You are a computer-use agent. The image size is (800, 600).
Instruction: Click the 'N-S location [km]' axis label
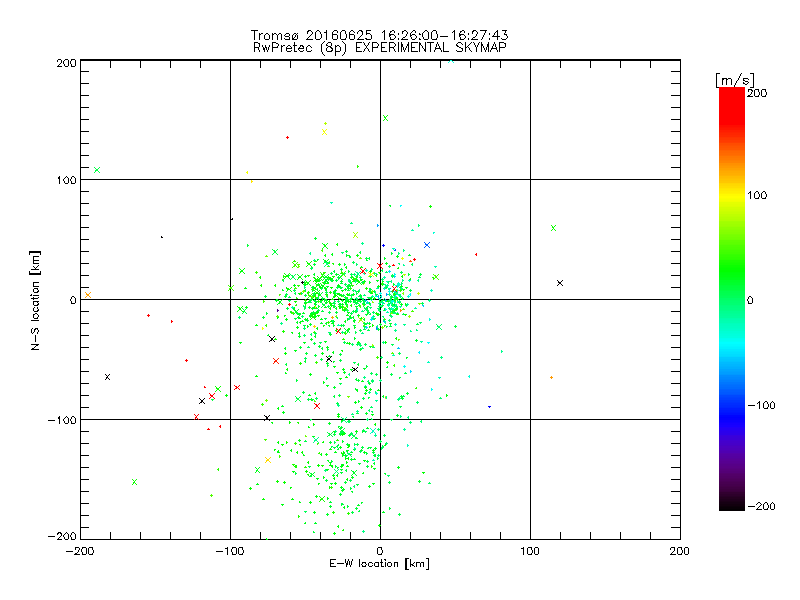click(x=35, y=301)
